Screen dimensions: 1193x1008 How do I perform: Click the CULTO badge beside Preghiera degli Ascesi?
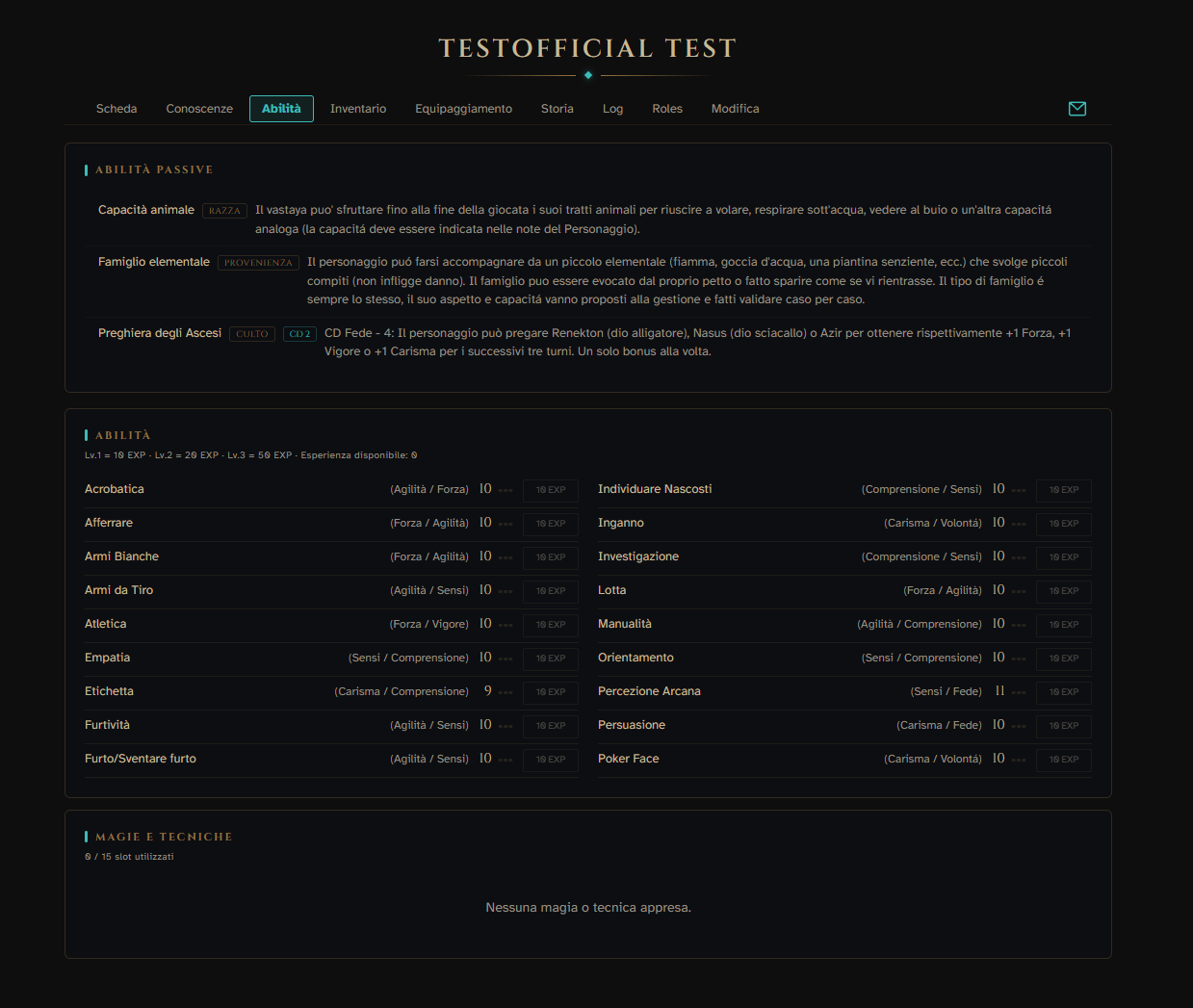pyautogui.click(x=252, y=334)
